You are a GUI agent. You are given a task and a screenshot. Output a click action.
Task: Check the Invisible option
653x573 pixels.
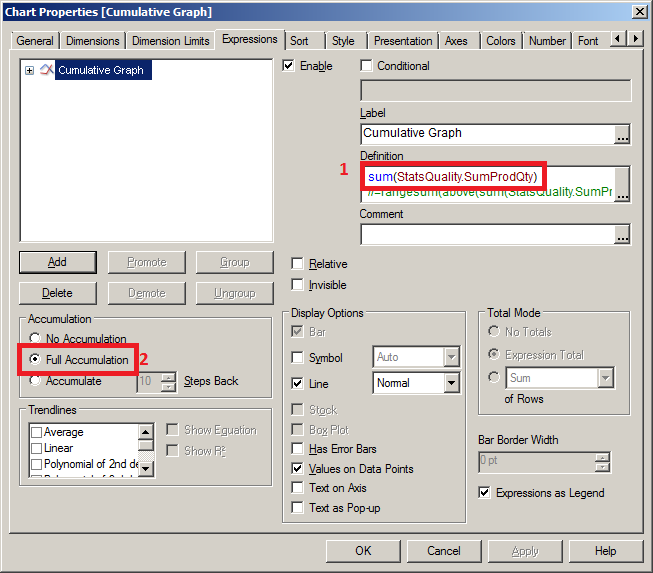297,285
